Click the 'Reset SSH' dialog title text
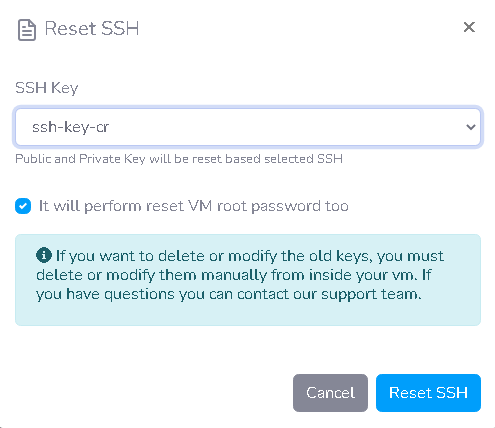Image resolution: width=495 pixels, height=428 pixels. 92,29
